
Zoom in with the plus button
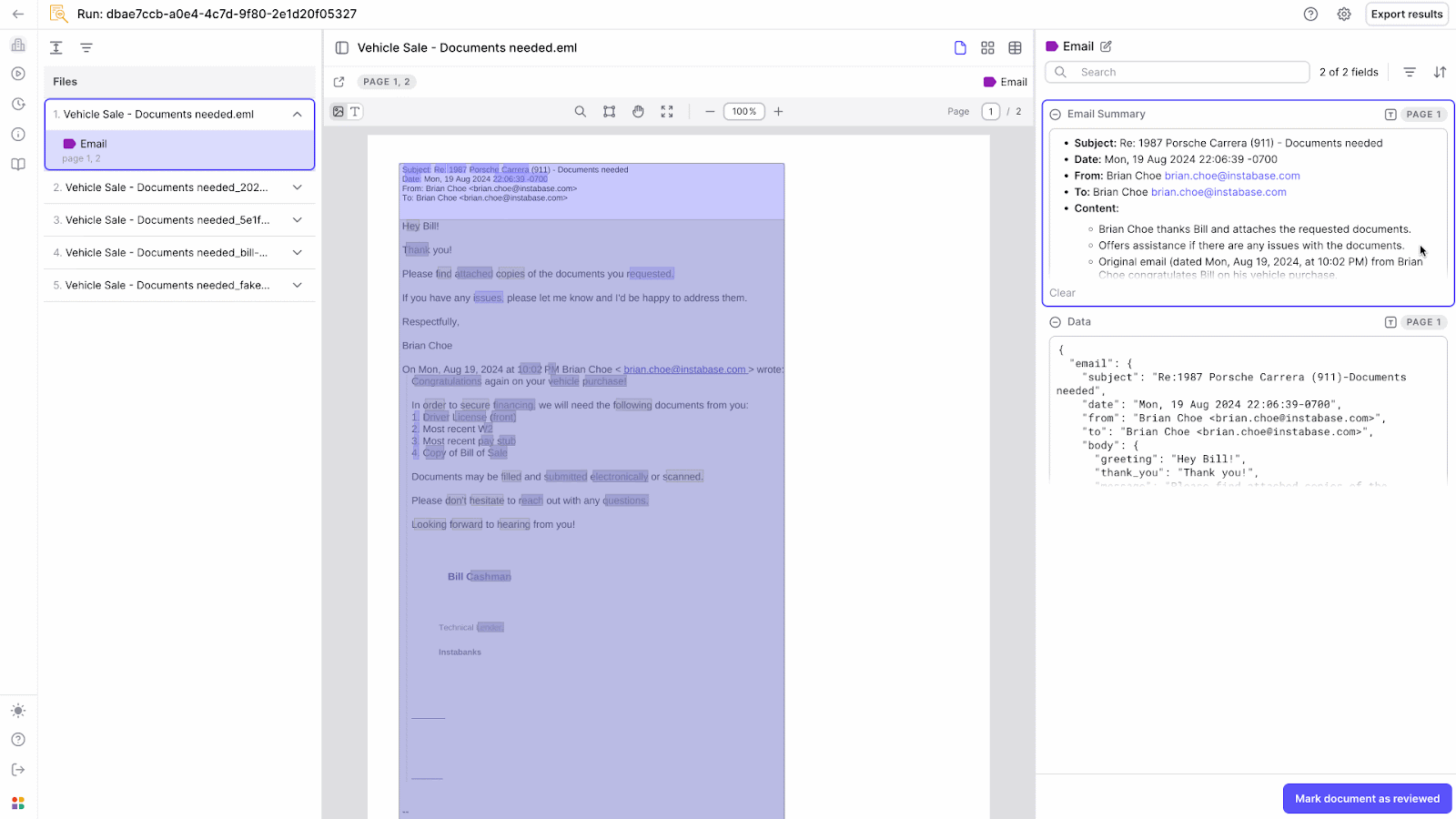[x=779, y=112]
